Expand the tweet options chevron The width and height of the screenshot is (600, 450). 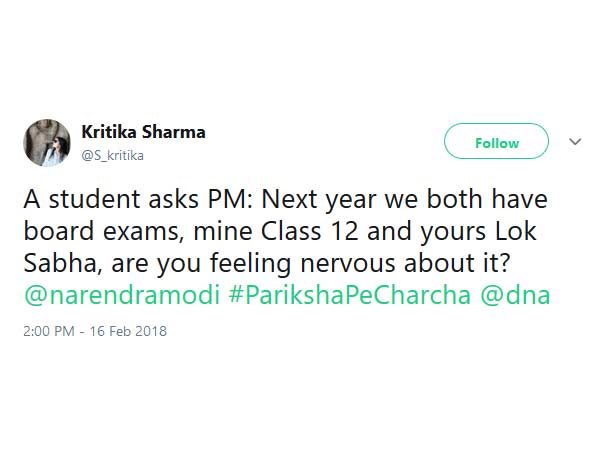point(575,142)
